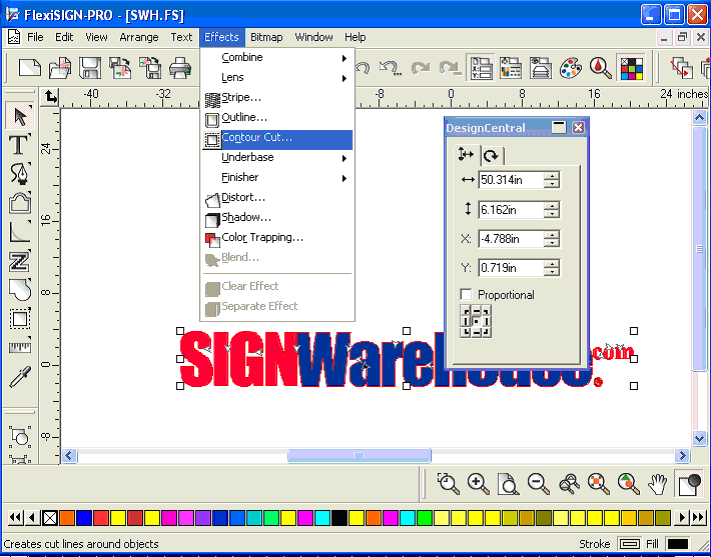Click the ruler origin corner icon
Image resolution: width=711 pixels, height=557 pixels.
pyautogui.click(x=50, y=97)
